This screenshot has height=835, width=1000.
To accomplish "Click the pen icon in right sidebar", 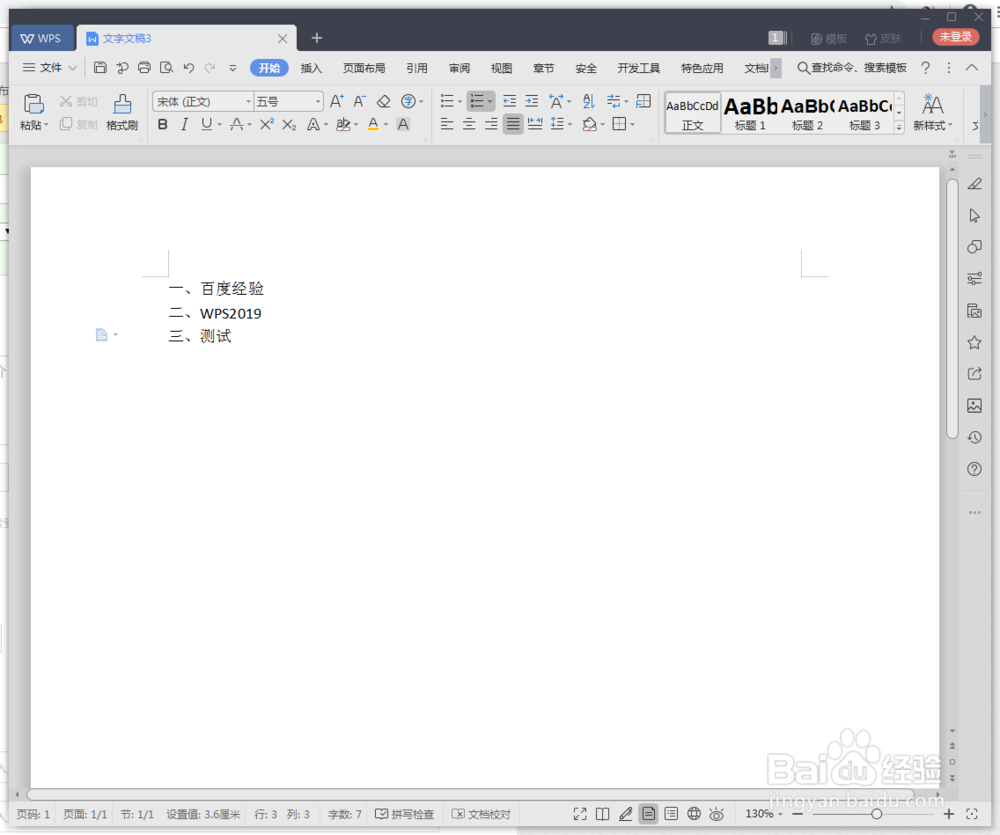I will pos(974,184).
